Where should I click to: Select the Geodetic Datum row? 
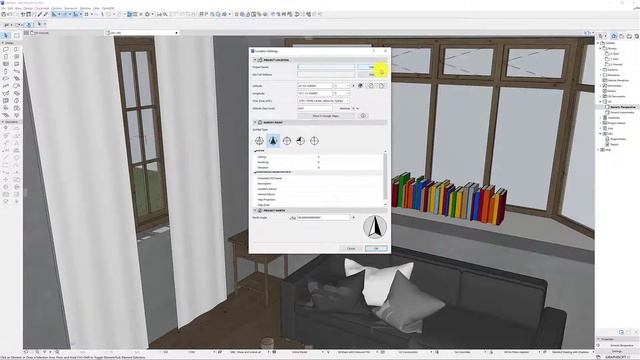coord(318,189)
